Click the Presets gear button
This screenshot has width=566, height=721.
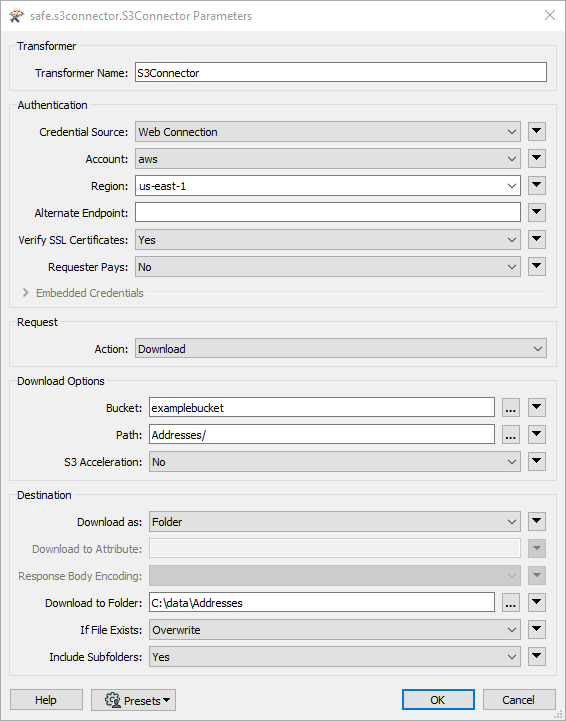click(x=133, y=700)
